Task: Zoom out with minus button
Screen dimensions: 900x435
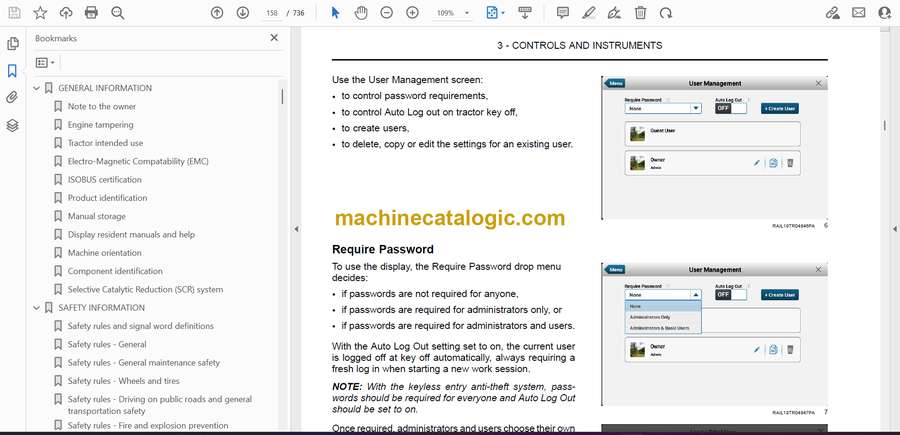Action: click(386, 13)
